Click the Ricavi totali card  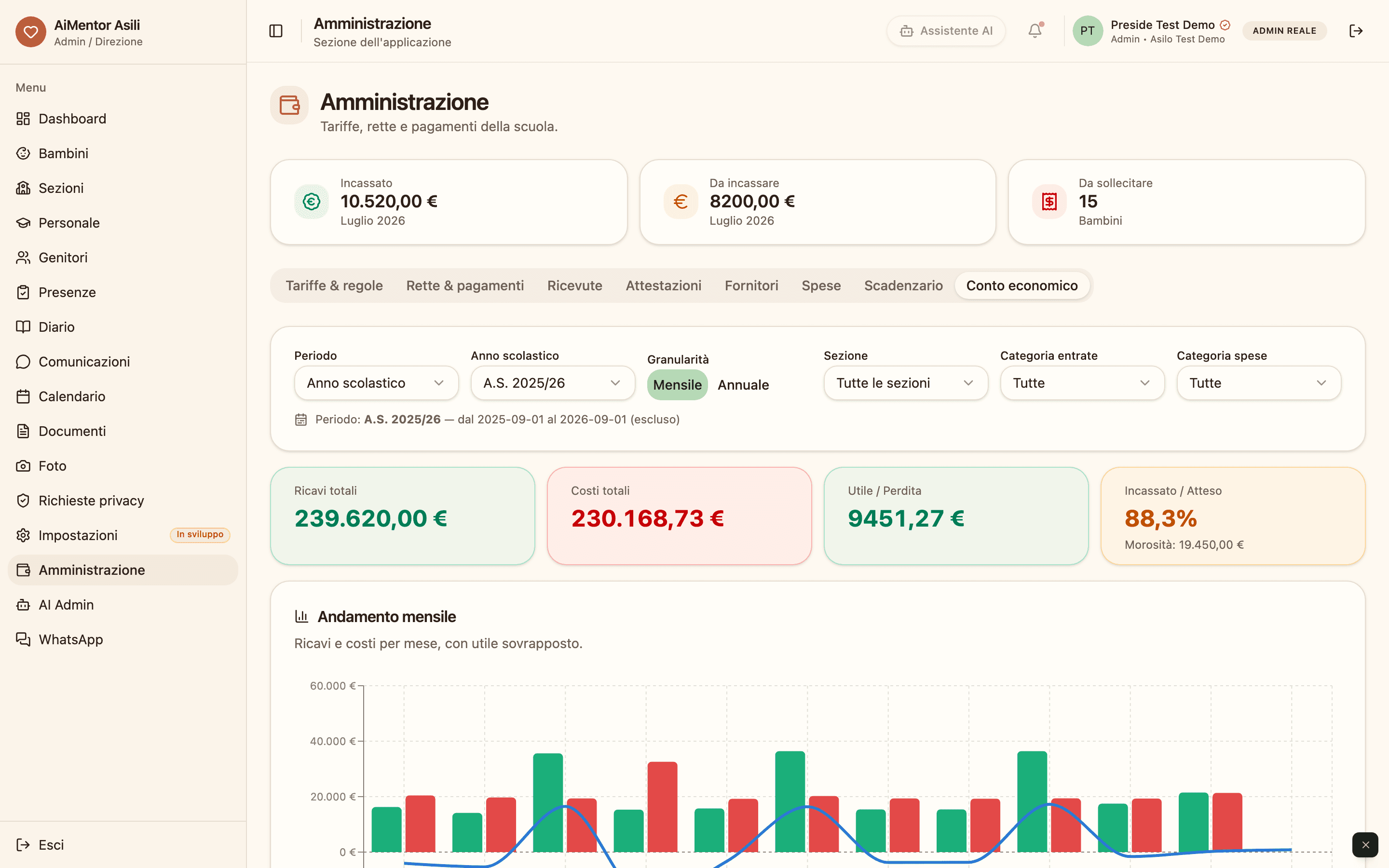[x=402, y=515]
